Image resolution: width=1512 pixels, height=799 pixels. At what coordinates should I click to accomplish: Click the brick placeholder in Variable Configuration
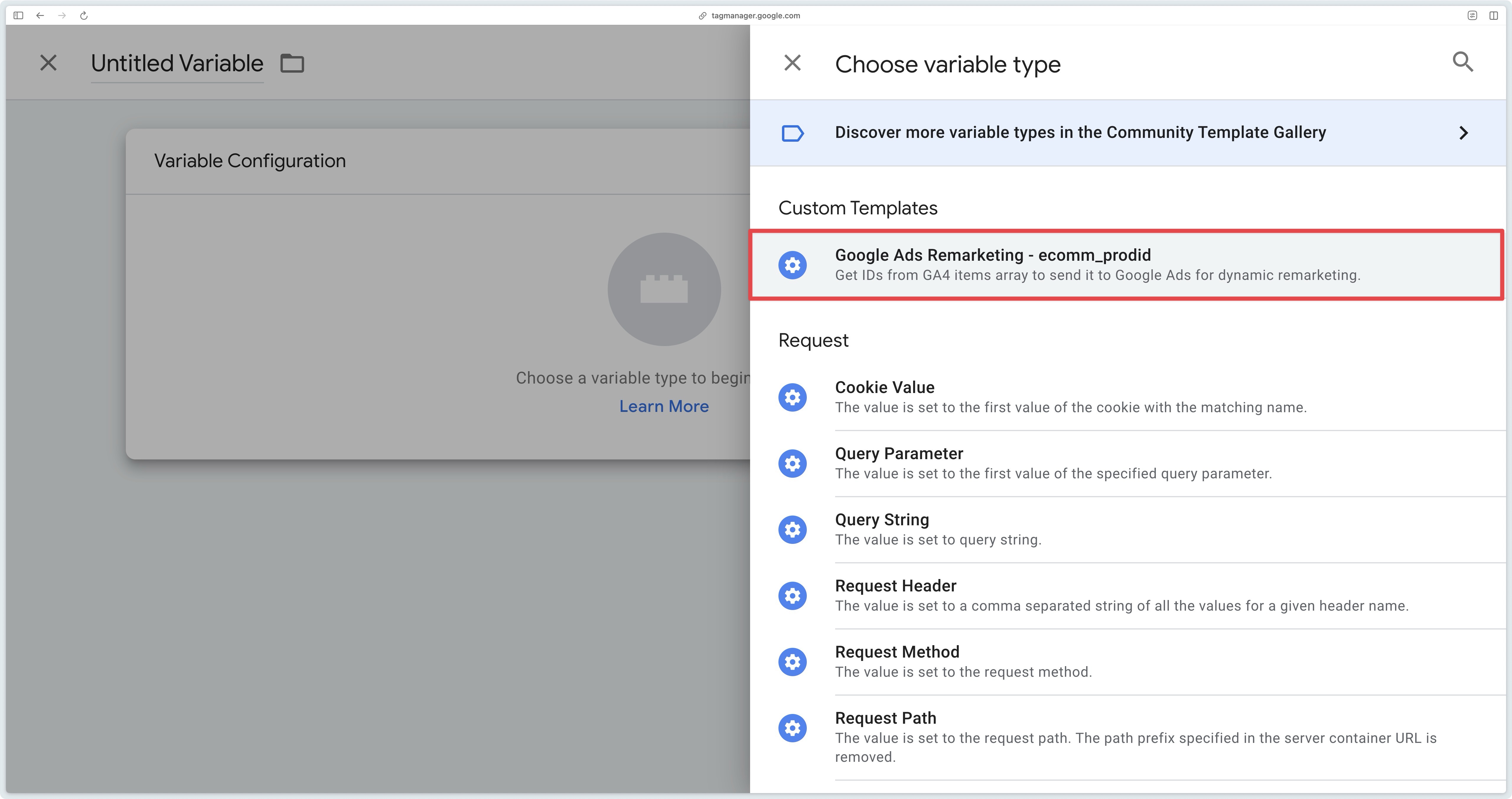point(664,289)
